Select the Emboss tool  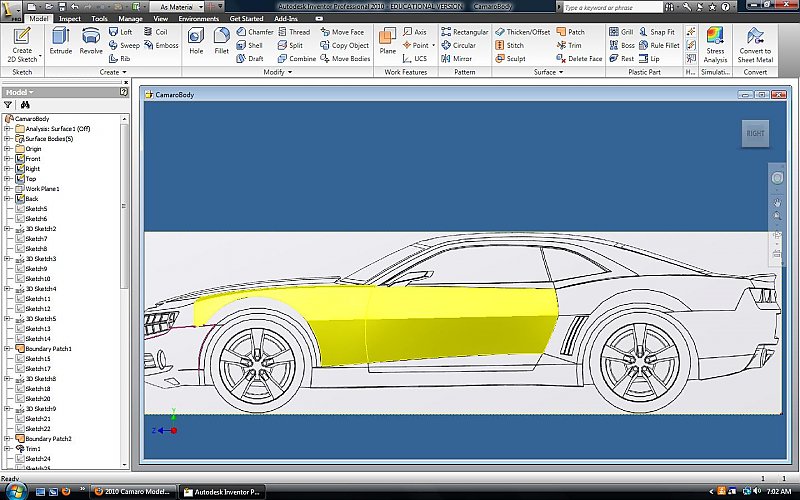click(x=161, y=45)
